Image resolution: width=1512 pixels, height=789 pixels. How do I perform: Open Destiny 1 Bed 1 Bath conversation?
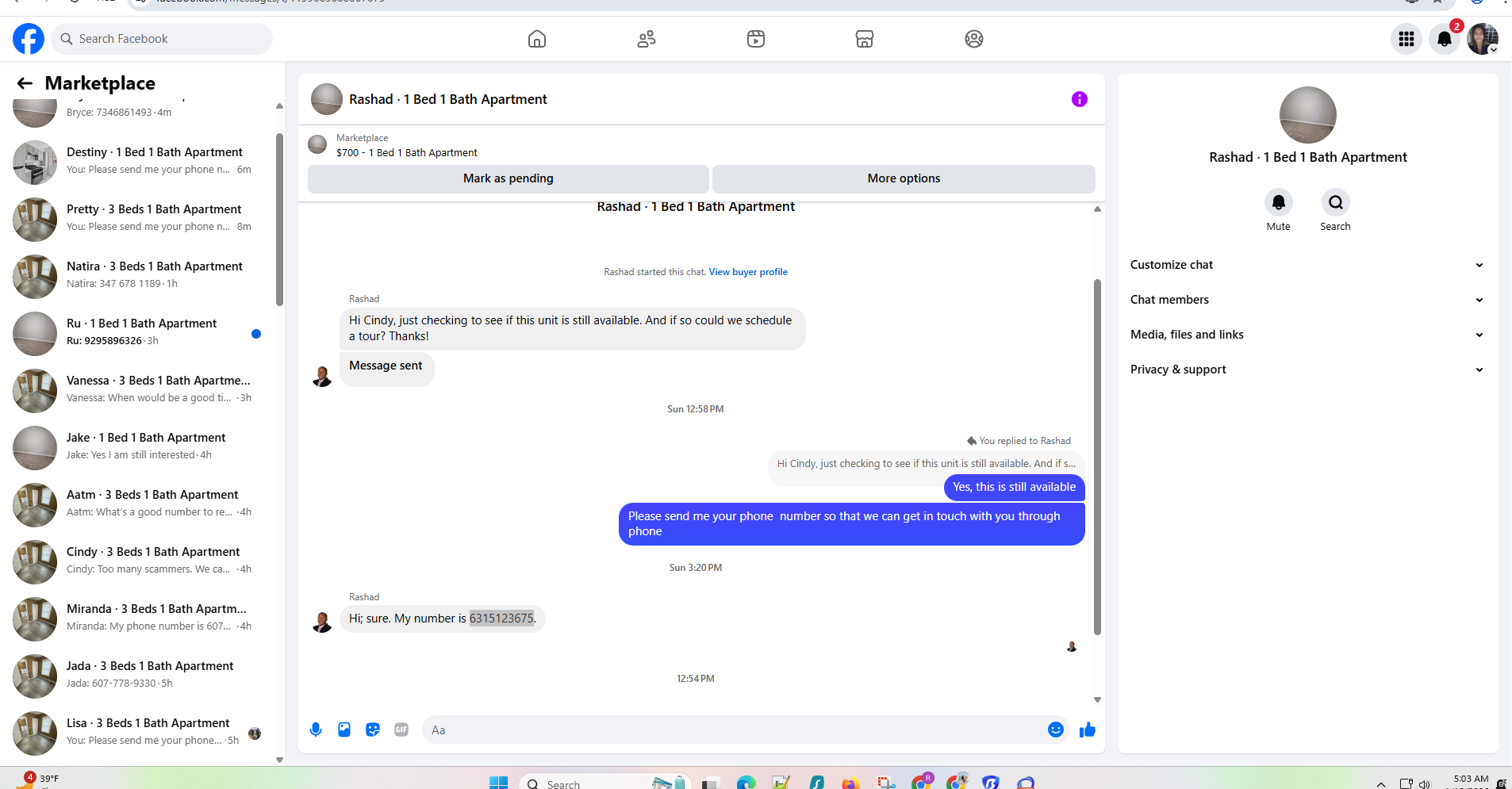point(139,163)
